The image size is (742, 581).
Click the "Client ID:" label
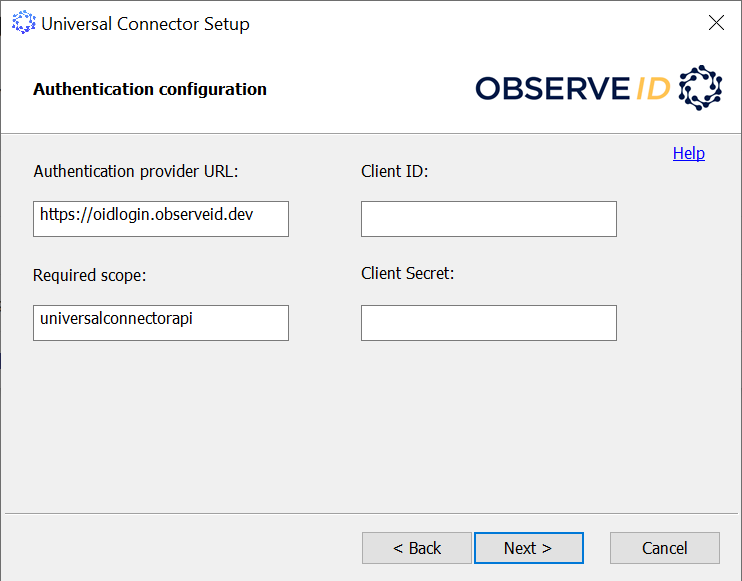coord(394,171)
